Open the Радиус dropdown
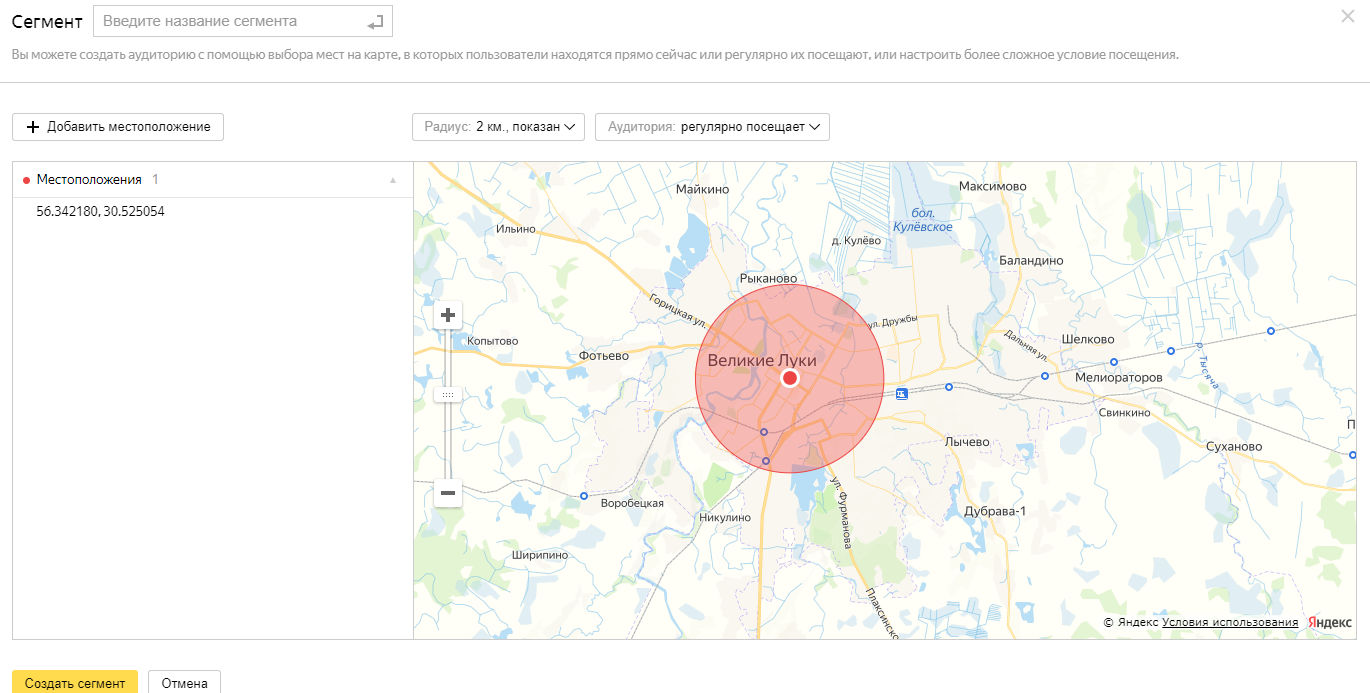This screenshot has height=693, width=1370. (x=498, y=127)
